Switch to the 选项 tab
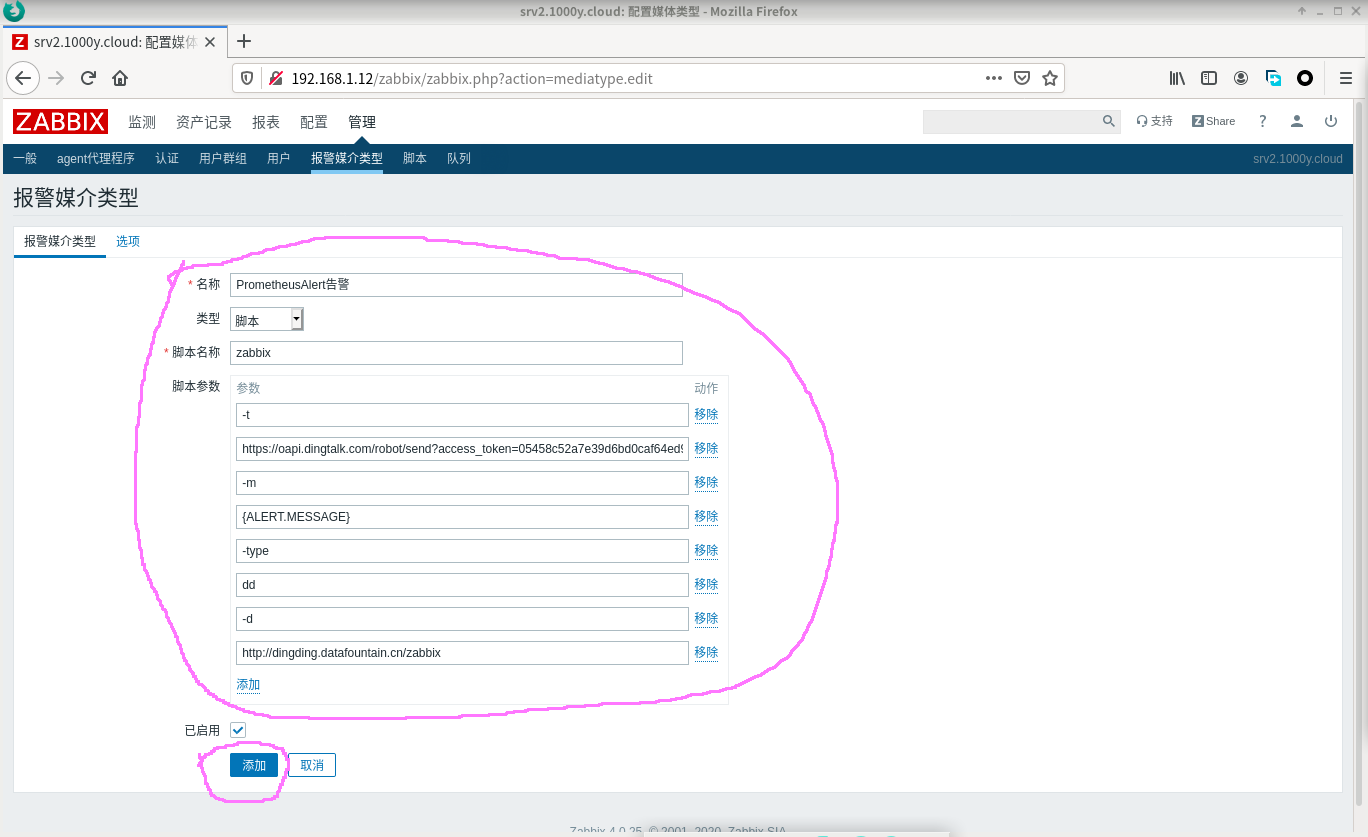 [x=128, y=241]
